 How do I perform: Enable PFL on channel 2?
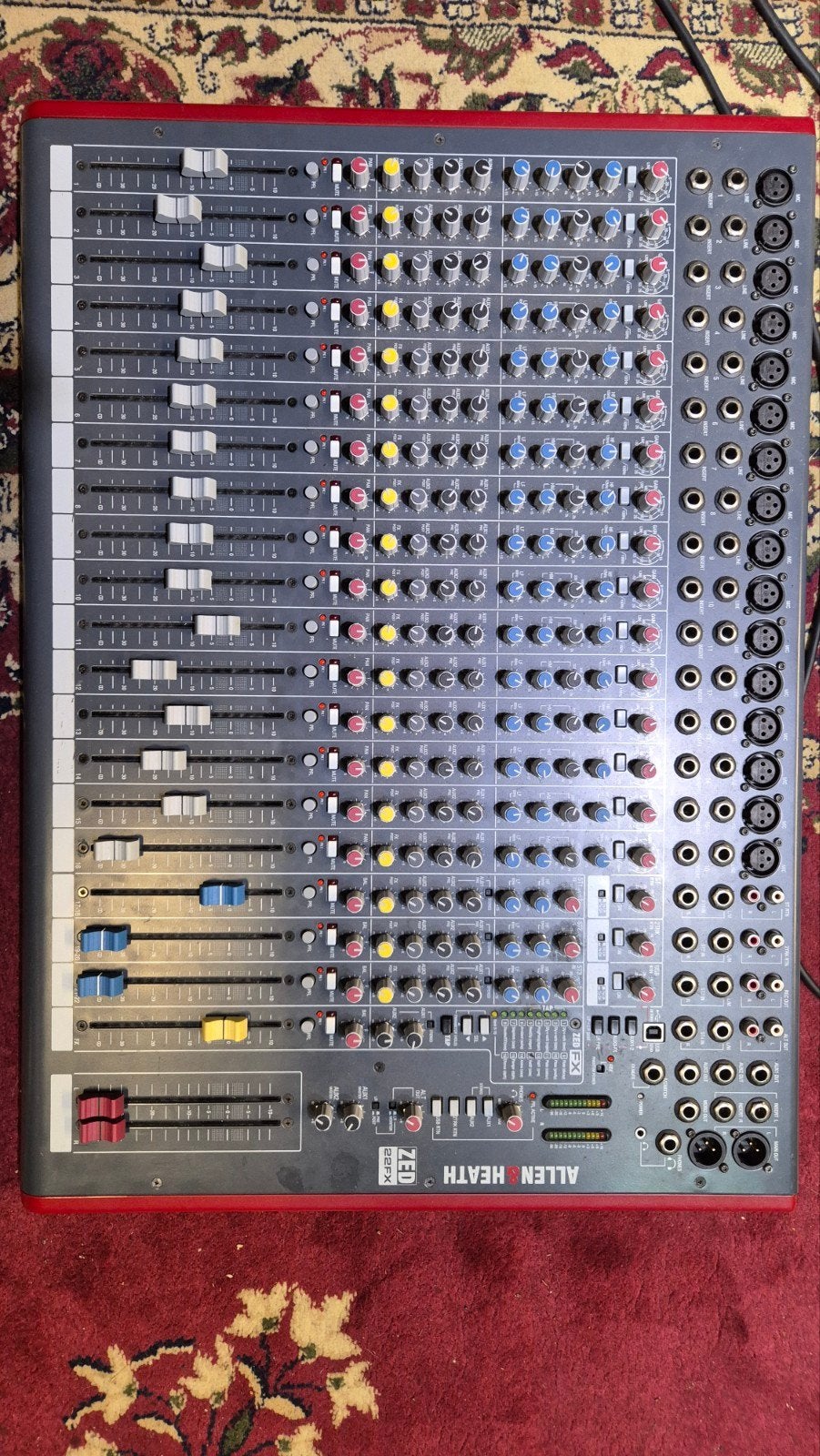tap(313, 216)
